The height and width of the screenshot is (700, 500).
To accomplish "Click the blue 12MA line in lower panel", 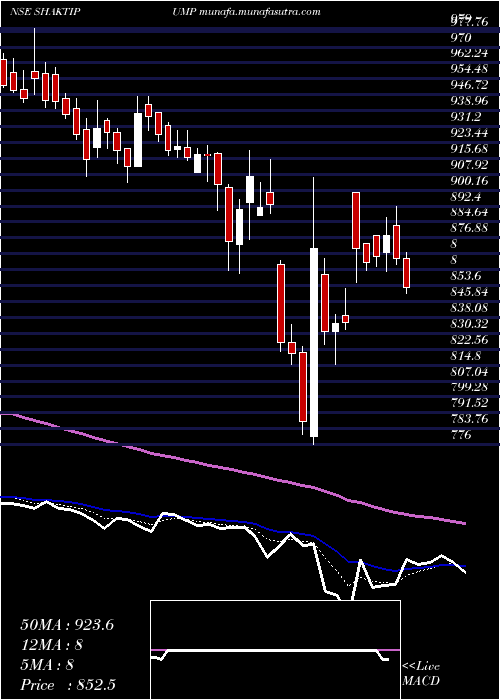I will click(232, 521).
